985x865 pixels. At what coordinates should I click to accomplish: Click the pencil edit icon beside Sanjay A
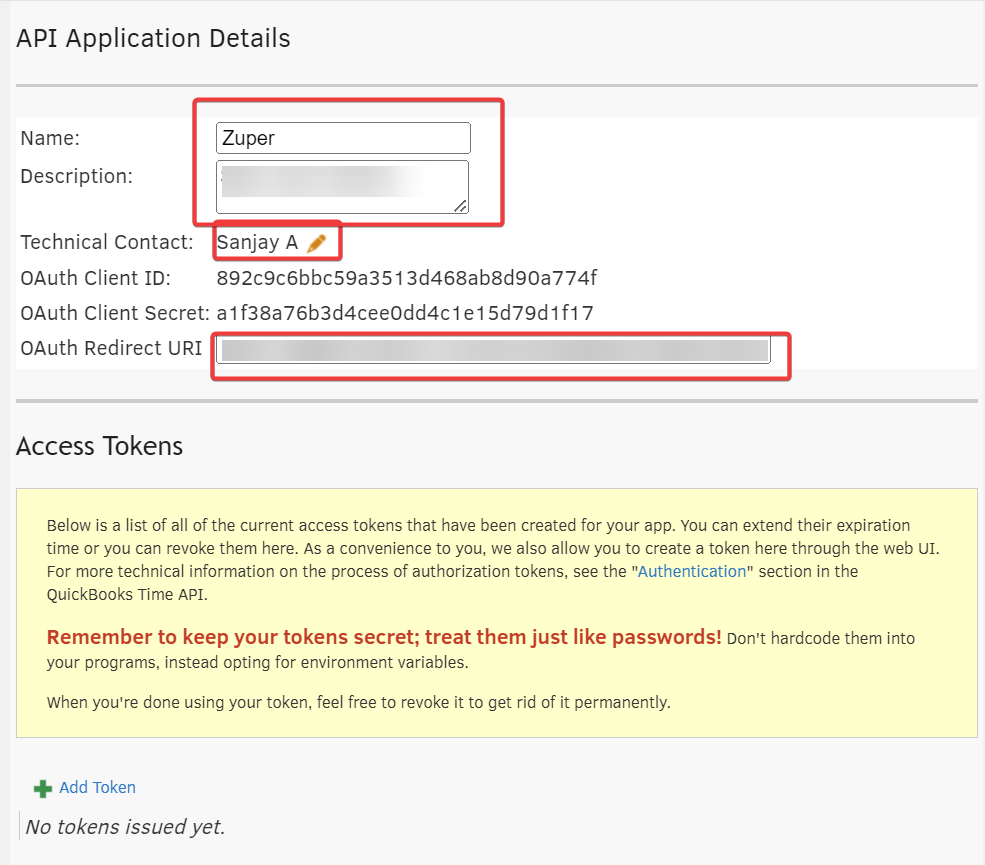click(317, 243)
